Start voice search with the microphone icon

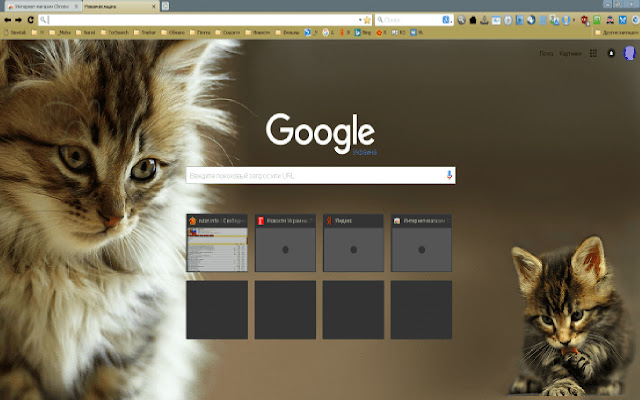click(449, 175)
